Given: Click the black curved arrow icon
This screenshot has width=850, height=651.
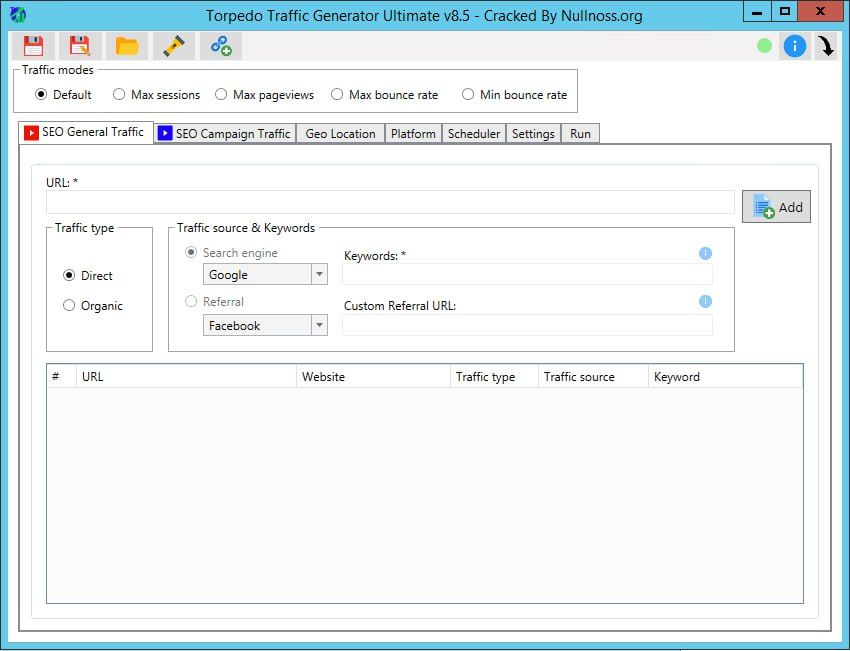Looking at the screenshot, I should 826,46.
